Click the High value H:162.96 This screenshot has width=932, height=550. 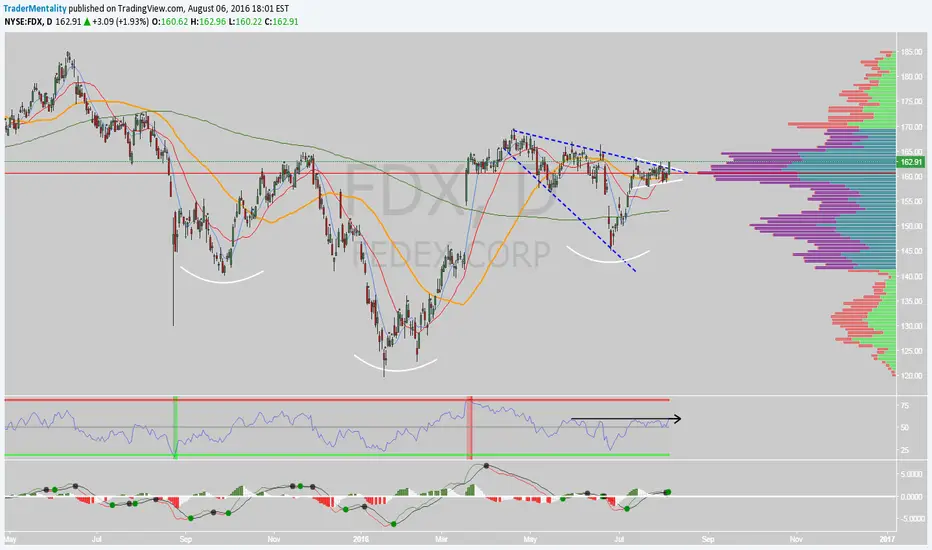(x=208, y=21)
